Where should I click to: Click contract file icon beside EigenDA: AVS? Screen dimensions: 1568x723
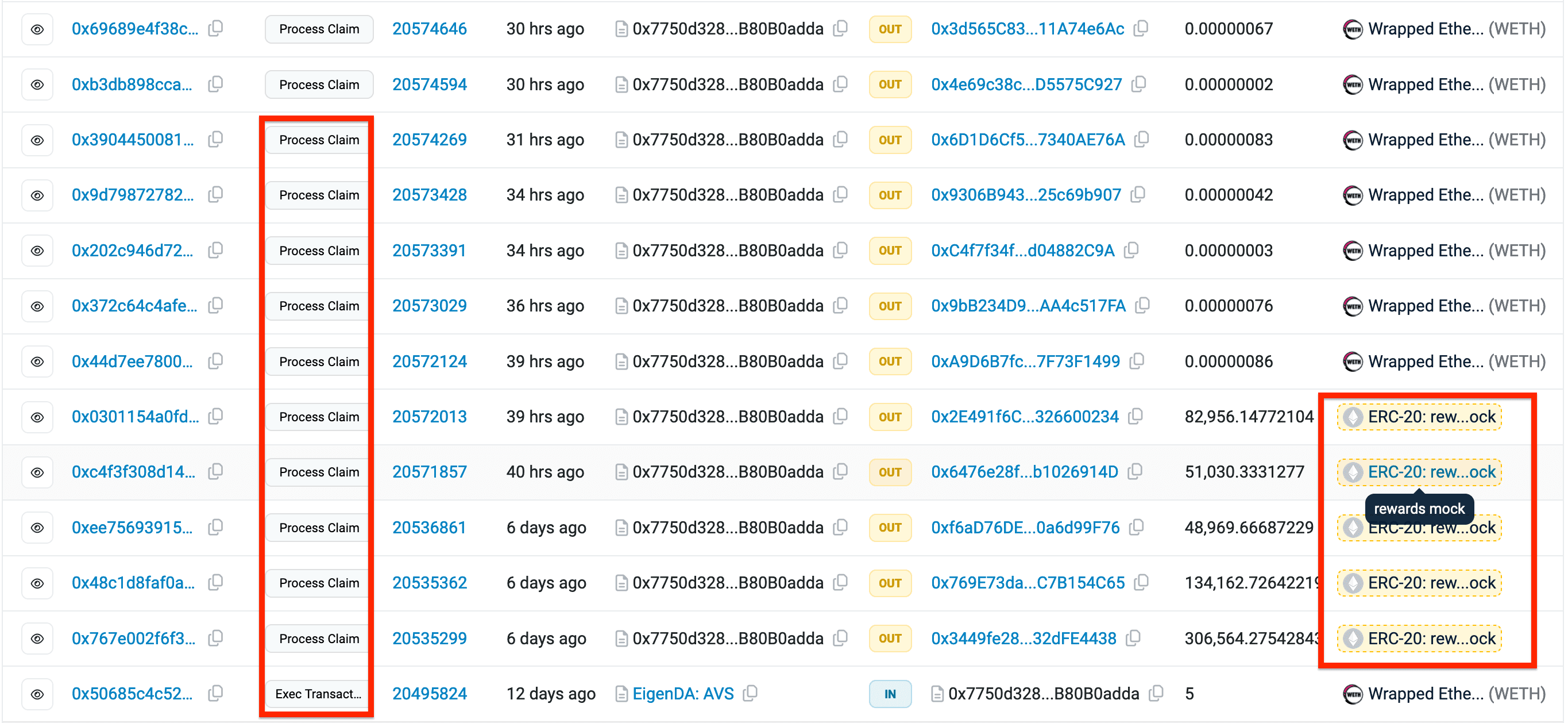pyautogui.click(x=621, y=694)
